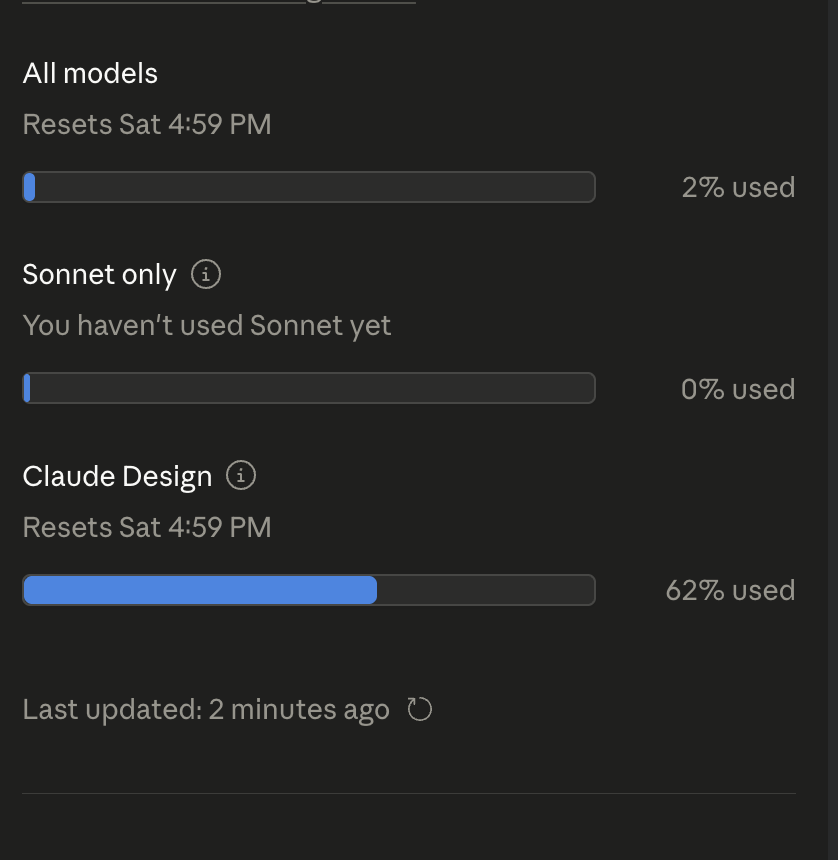Click the "You haven't used Sonnet yet" message
Image resolution: width=838 pixels, height=860 pixels.
click(207, 325)
